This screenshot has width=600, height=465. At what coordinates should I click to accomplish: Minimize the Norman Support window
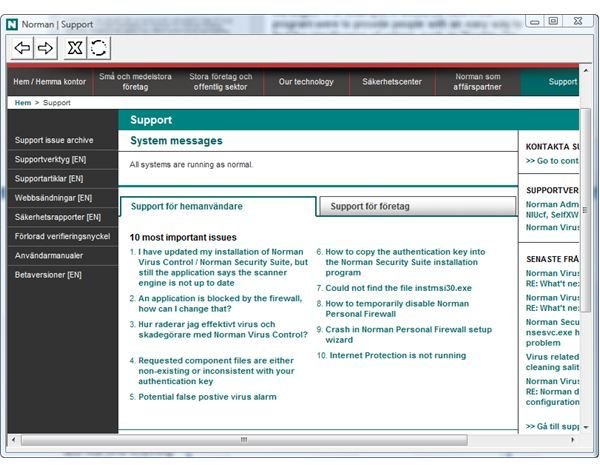pos(535,21)
